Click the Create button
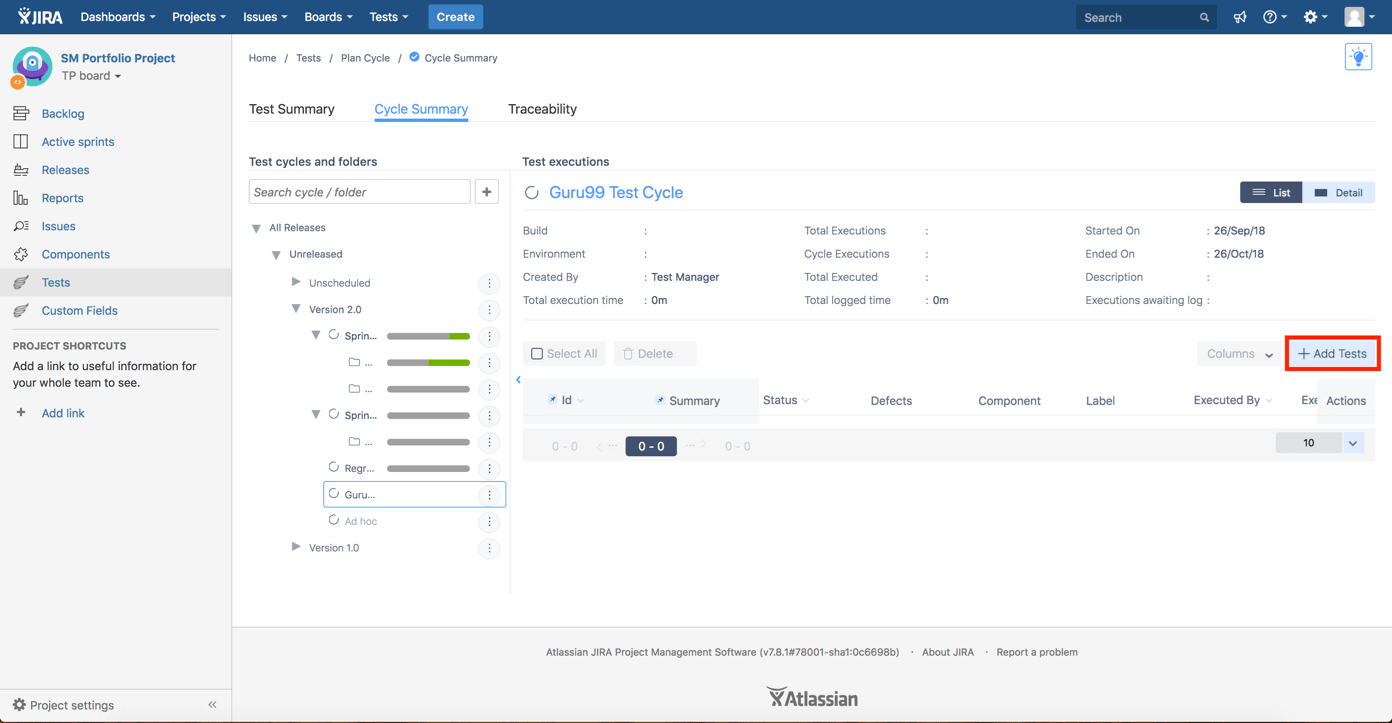The image size is (1392, 723). pos(455,17)
